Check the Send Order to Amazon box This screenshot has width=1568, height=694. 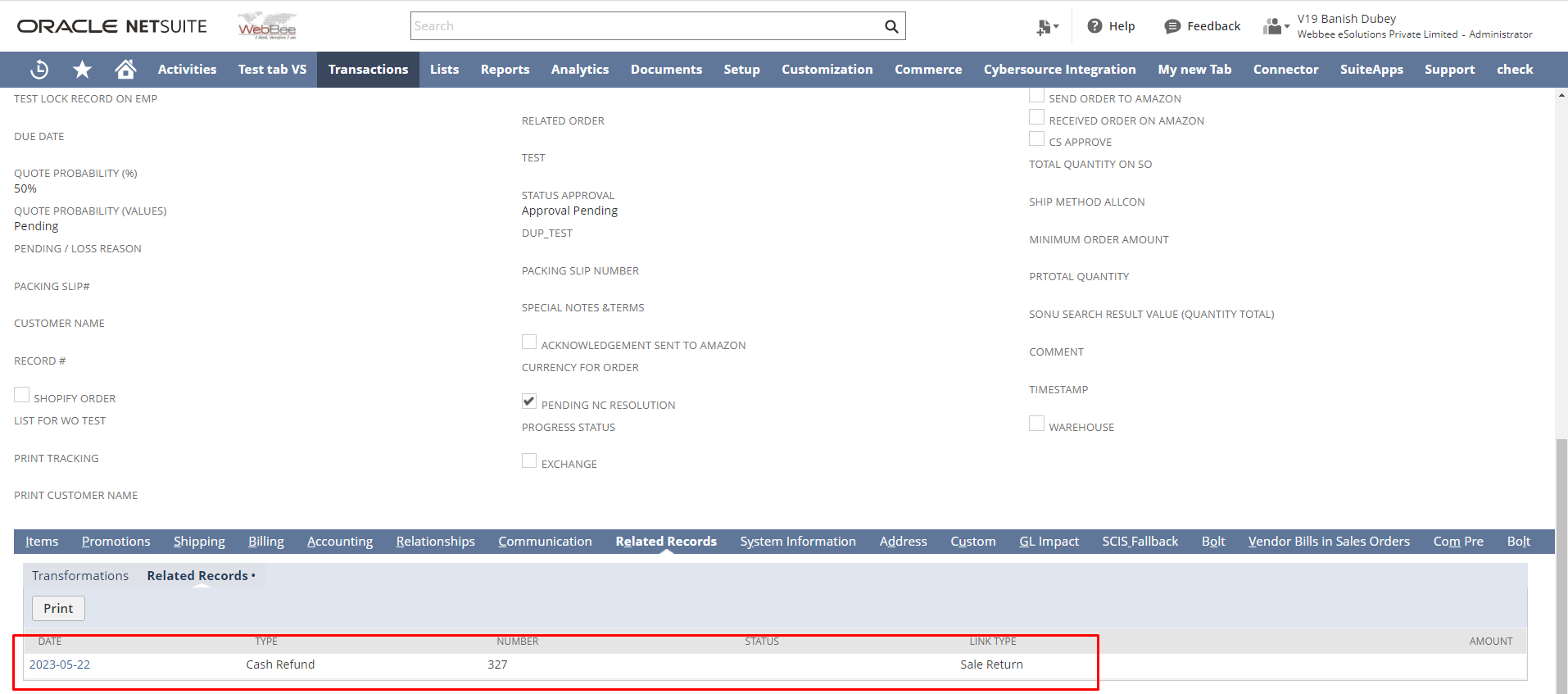click(1036, 95)
